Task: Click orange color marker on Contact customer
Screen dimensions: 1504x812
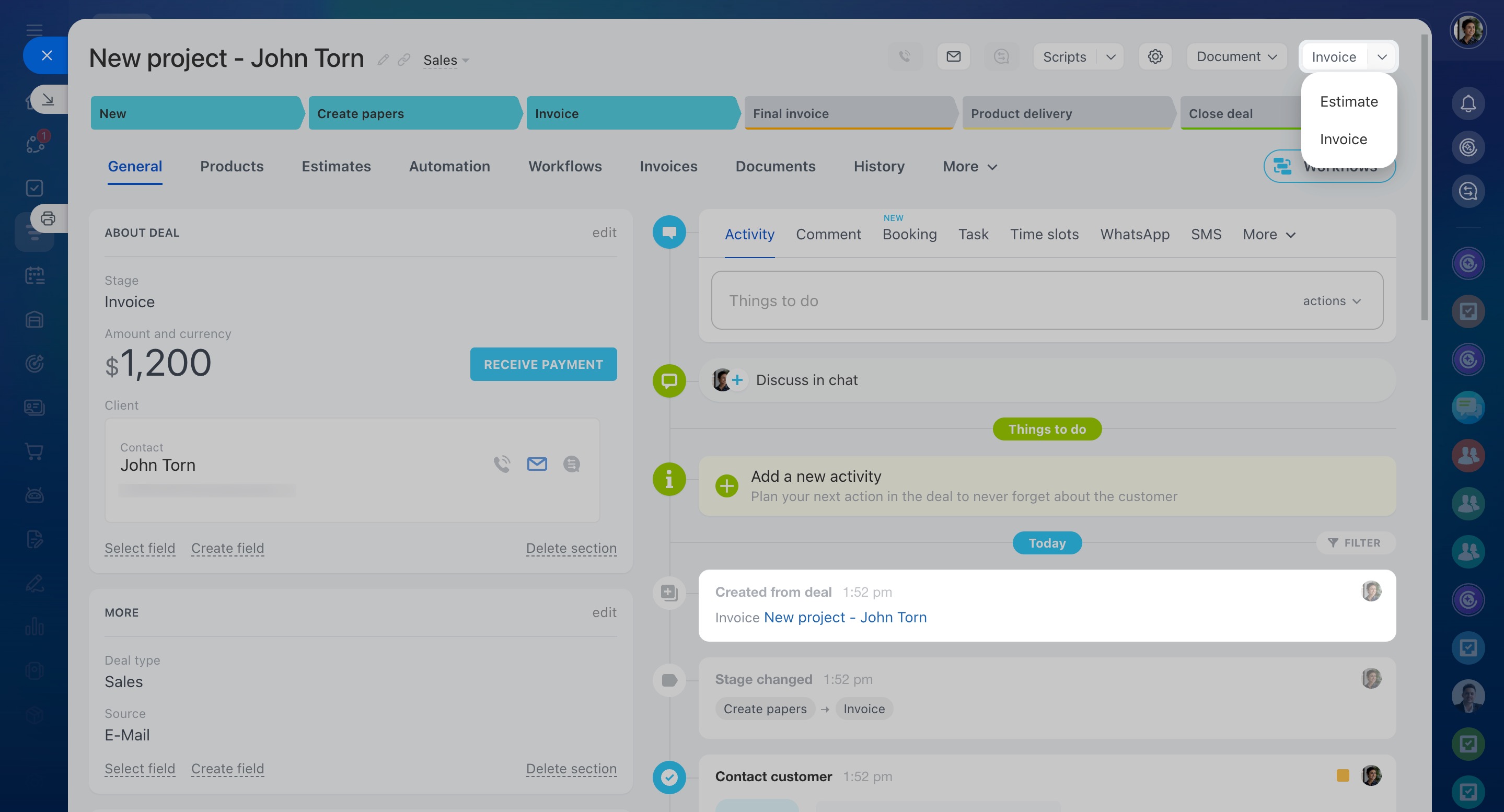Action: [x=1343, y=775]
